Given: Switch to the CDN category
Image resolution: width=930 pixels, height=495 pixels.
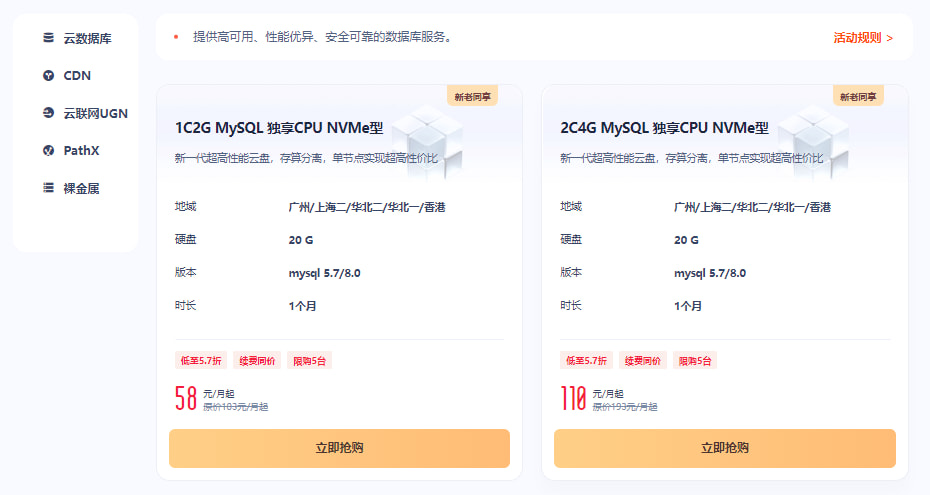Looking at the screenshot, I should coord(77,76).
